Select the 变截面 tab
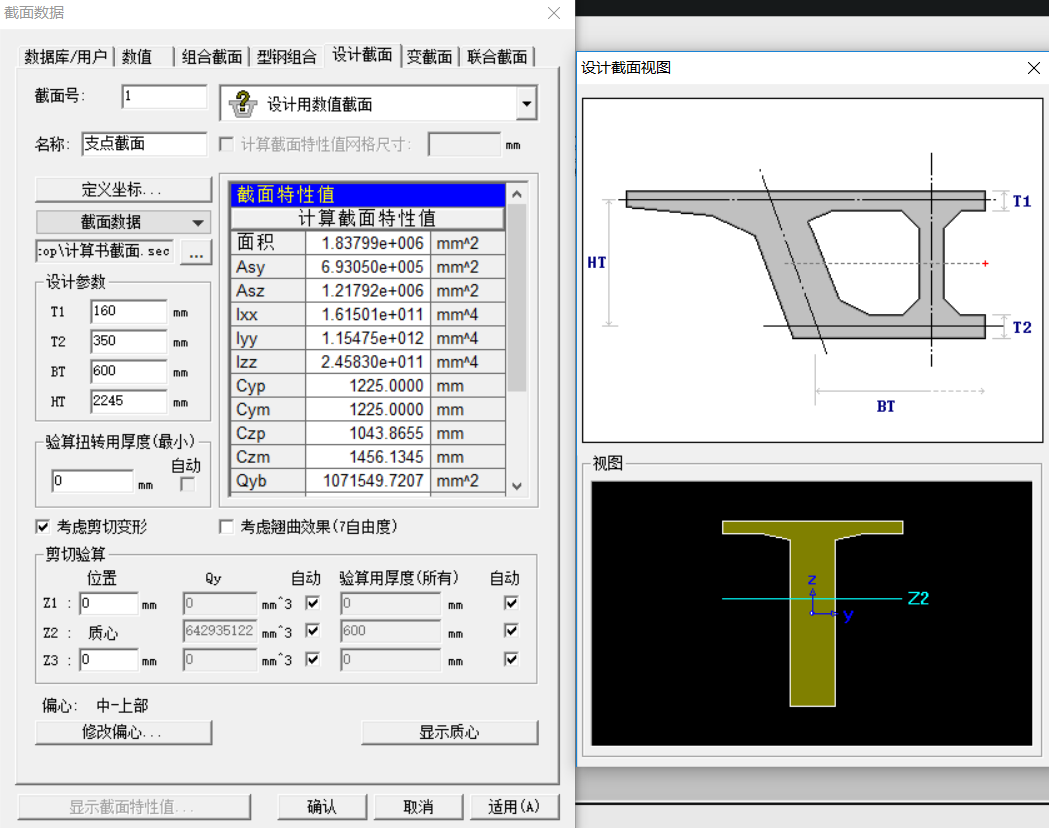The height and width of the screenshot is (828, 1049). pos(429,57)
